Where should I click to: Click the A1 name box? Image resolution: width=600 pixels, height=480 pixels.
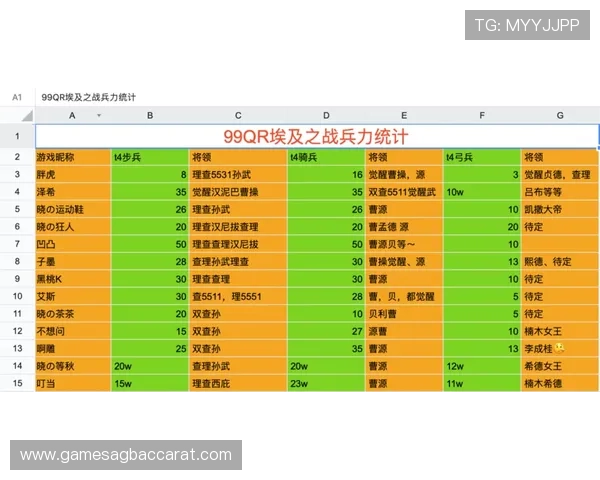click(17, 97)
